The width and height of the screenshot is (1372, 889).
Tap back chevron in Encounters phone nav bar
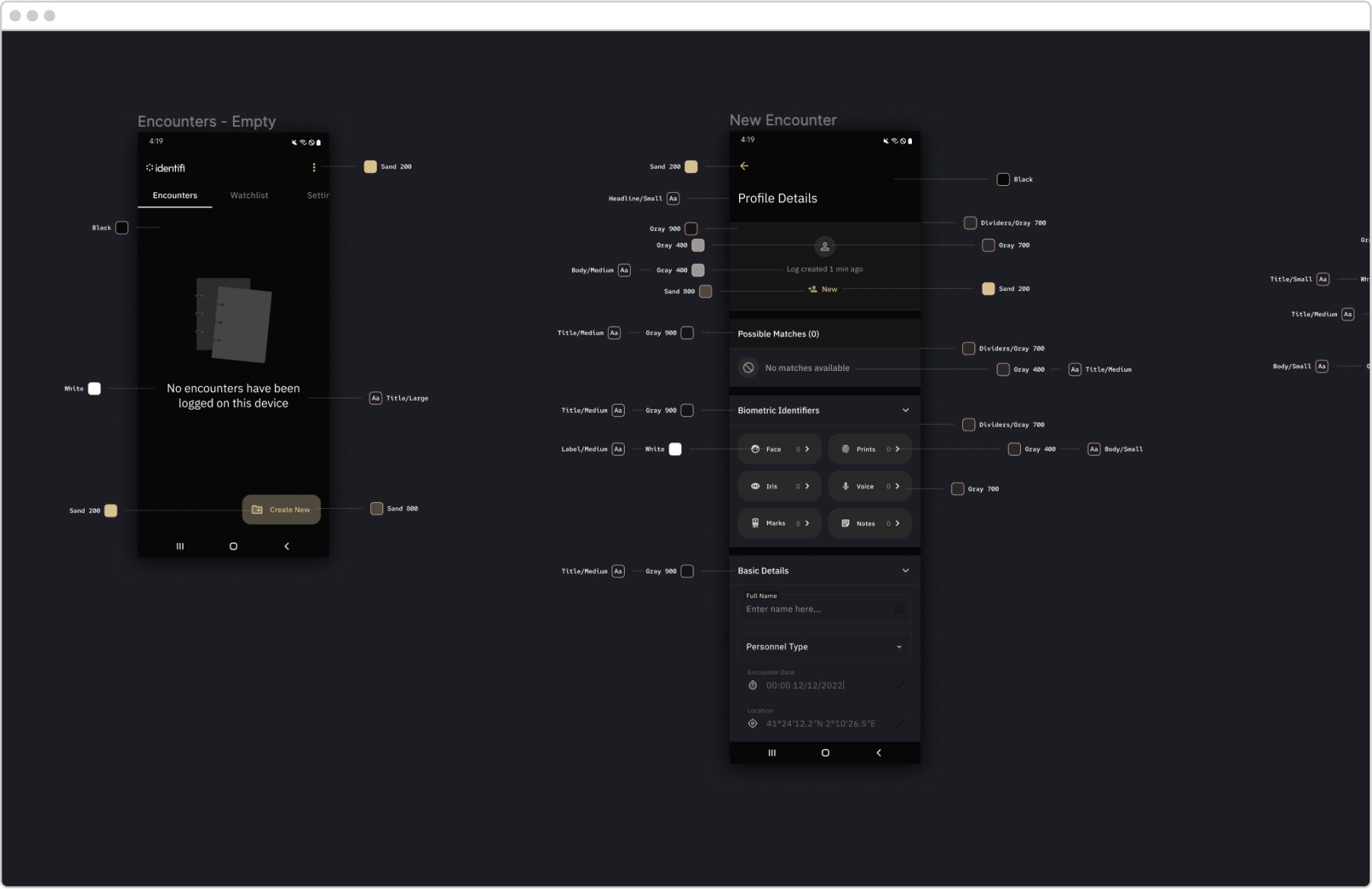point(286,546)
